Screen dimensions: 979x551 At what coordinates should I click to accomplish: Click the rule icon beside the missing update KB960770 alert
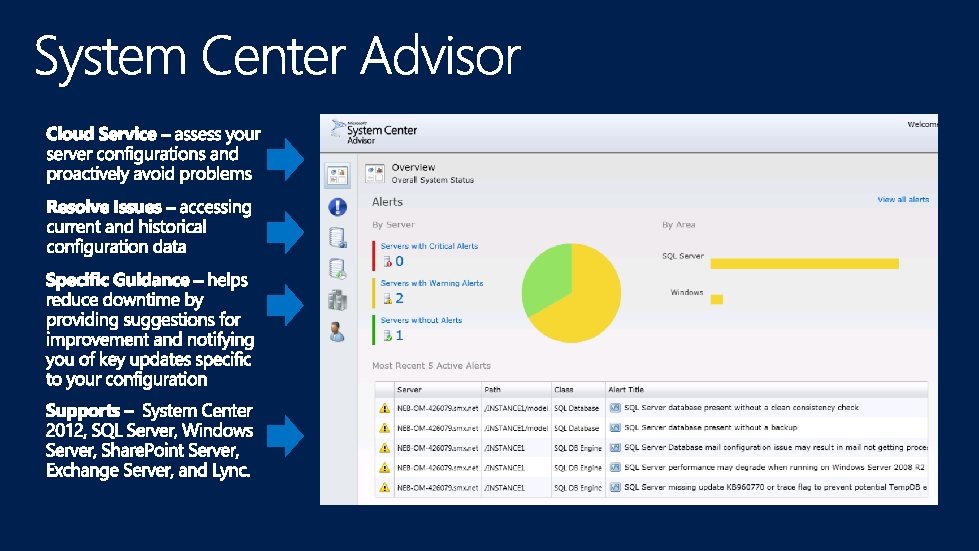click(x=615, y=487)
